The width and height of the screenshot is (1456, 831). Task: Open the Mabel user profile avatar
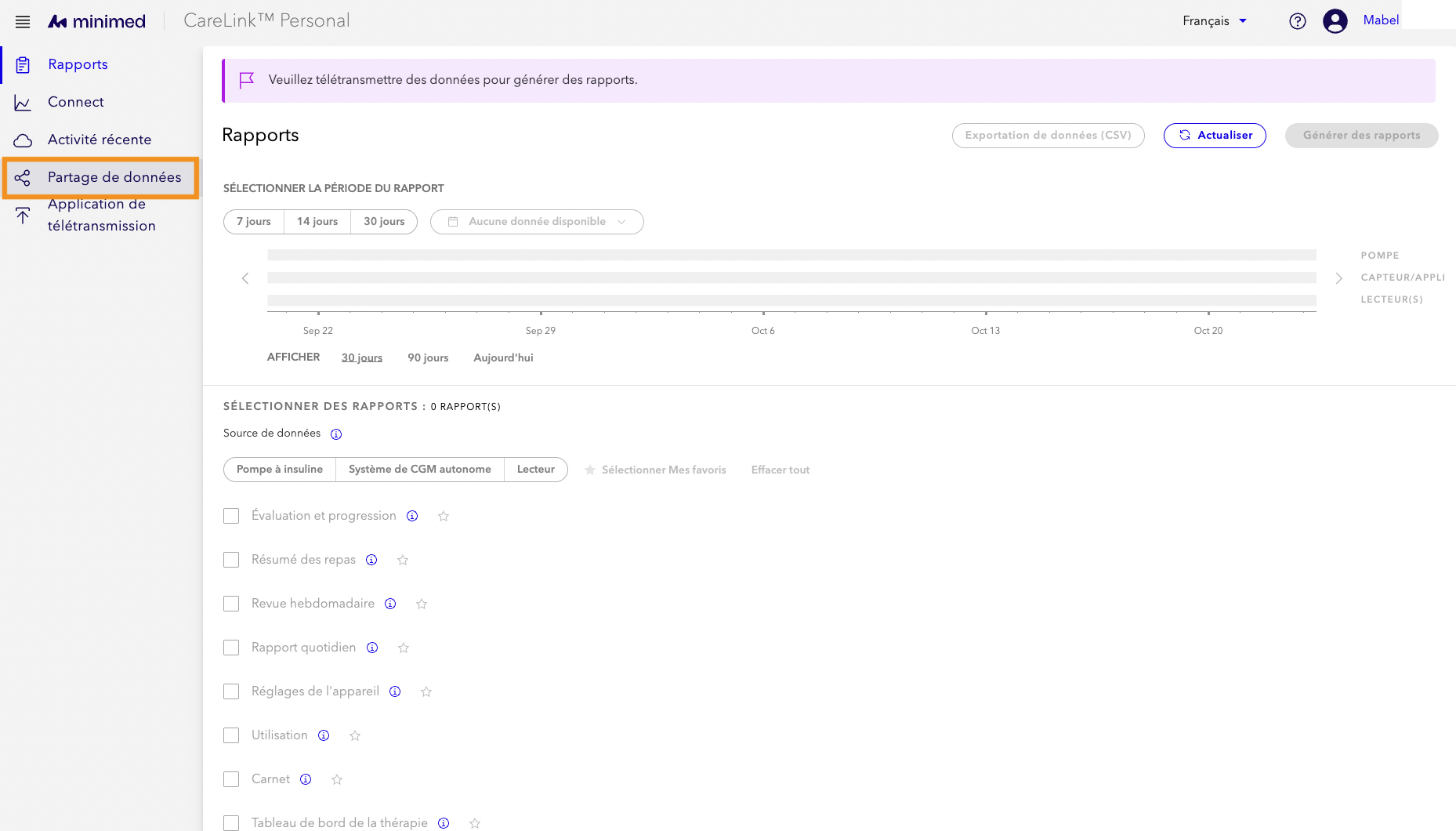point(1335,21)
